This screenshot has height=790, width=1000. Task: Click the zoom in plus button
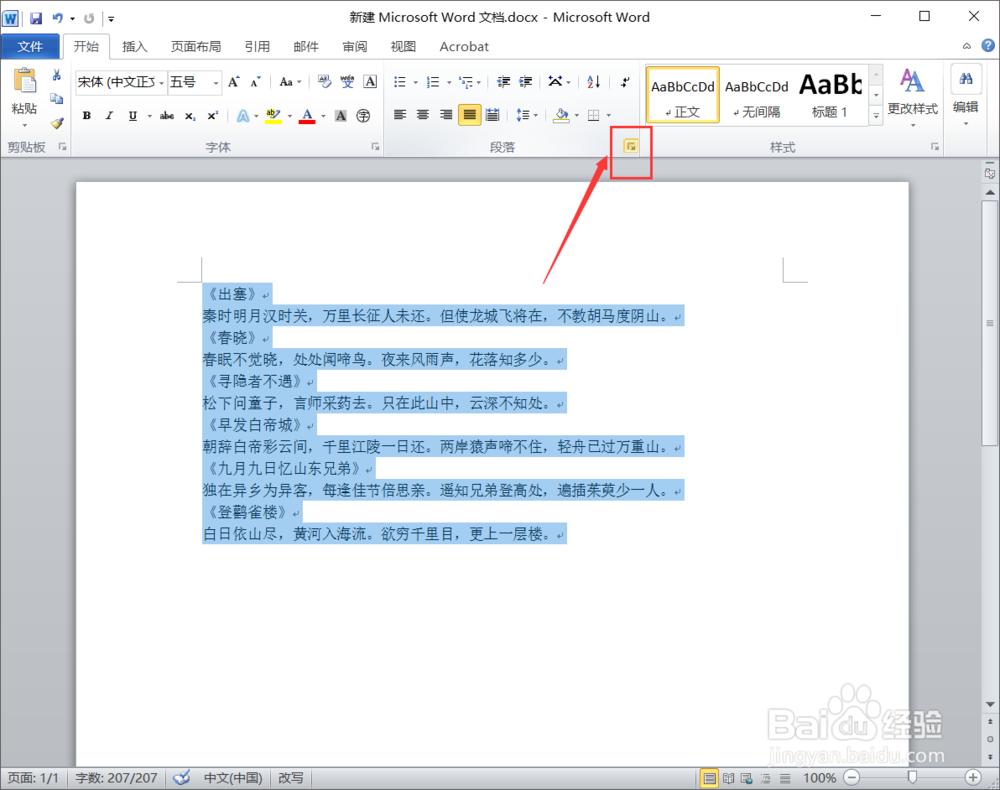(x=973, y=777)
